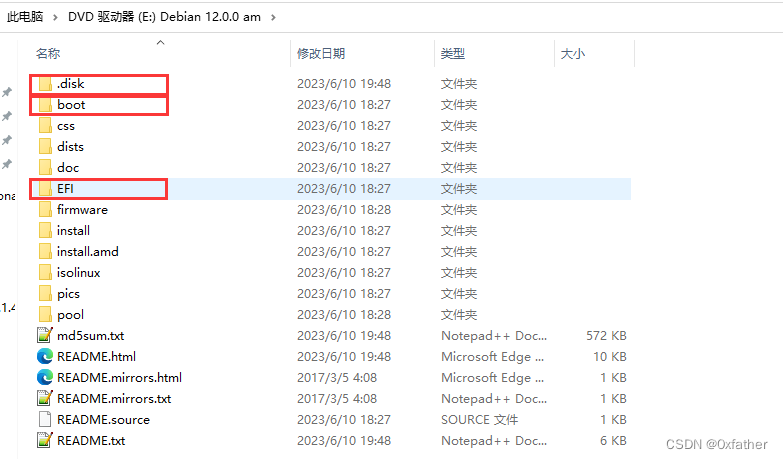Screen dimensions: 783x459
Task: Click the sort arrow above 名称 column
Action: coord(160,42)
